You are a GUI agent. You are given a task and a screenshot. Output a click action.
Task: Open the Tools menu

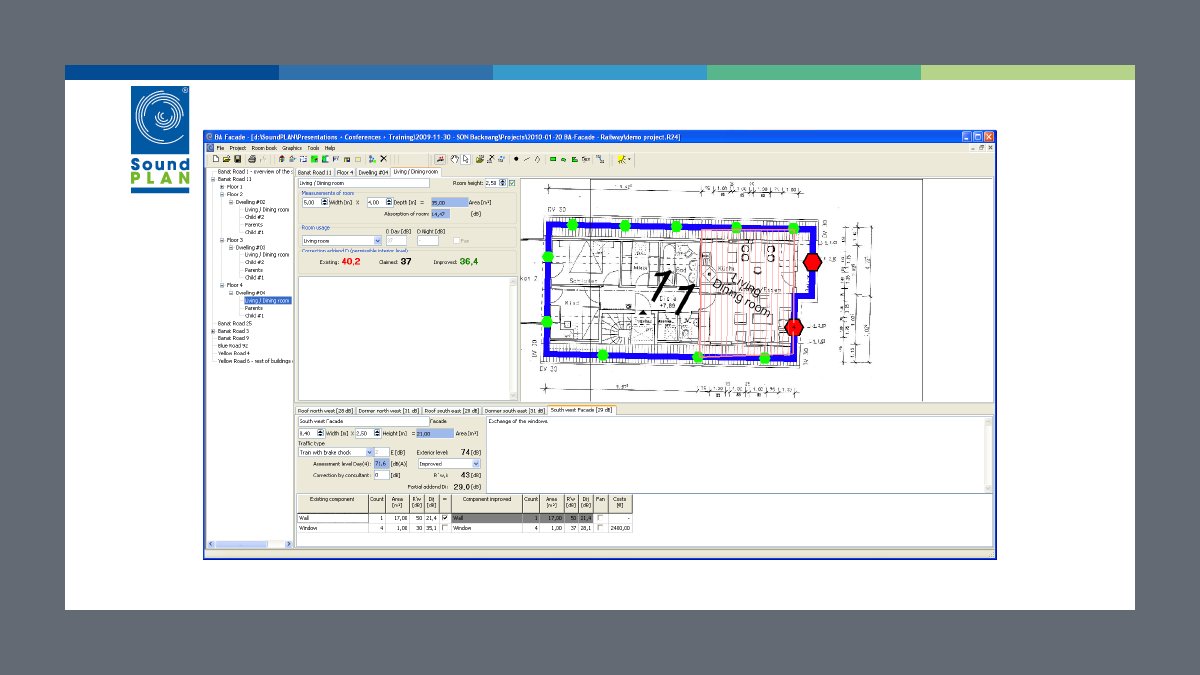[x=313, y=147]
